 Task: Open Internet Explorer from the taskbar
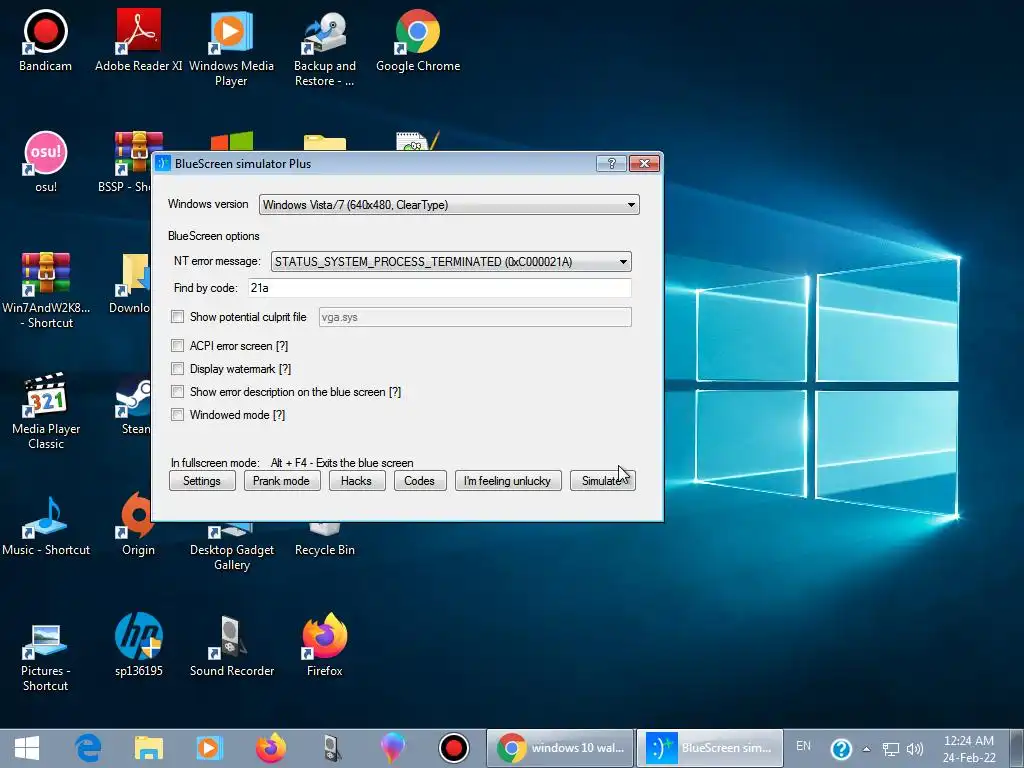tap(88, 748)
